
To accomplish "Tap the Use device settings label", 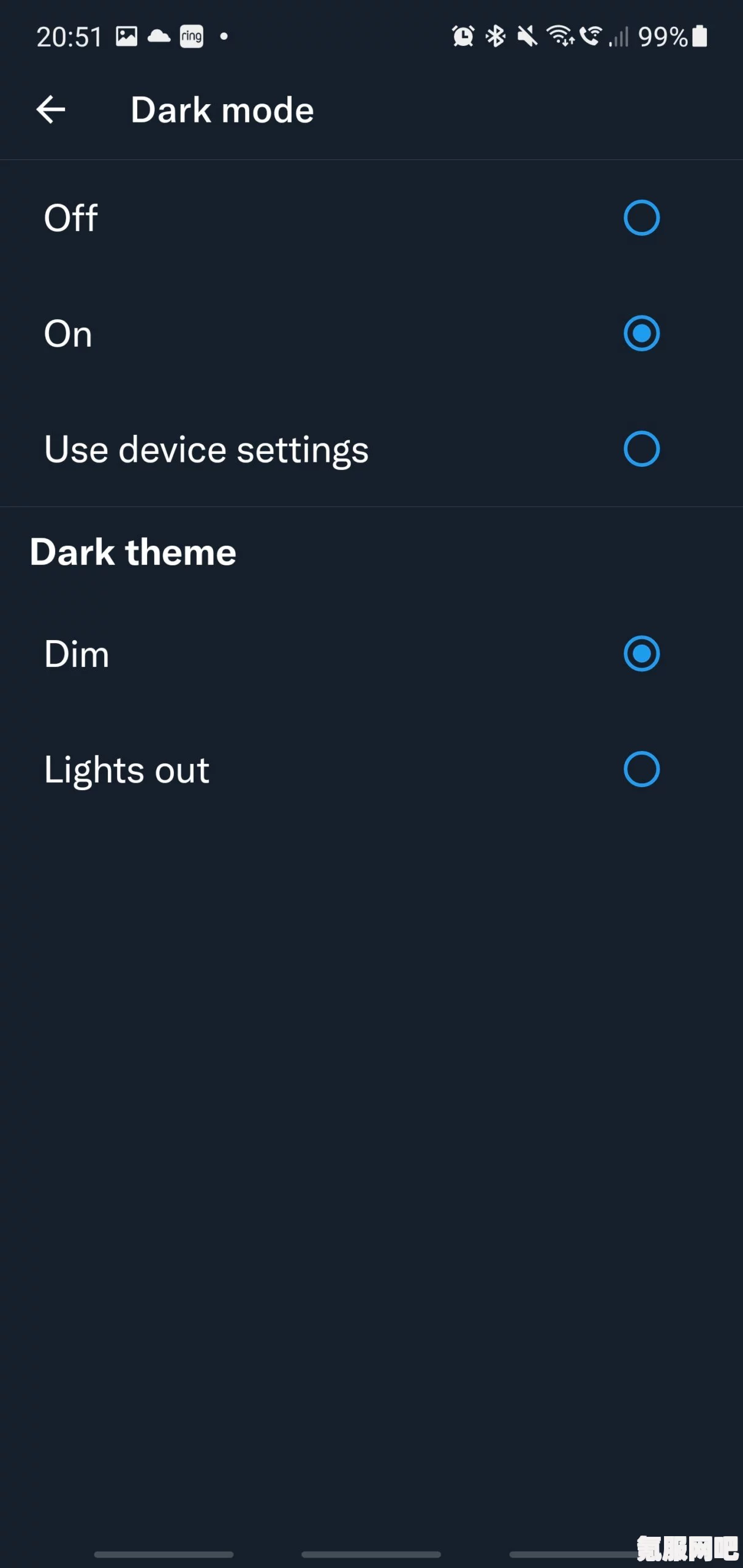I will click(x=206, y=451).
